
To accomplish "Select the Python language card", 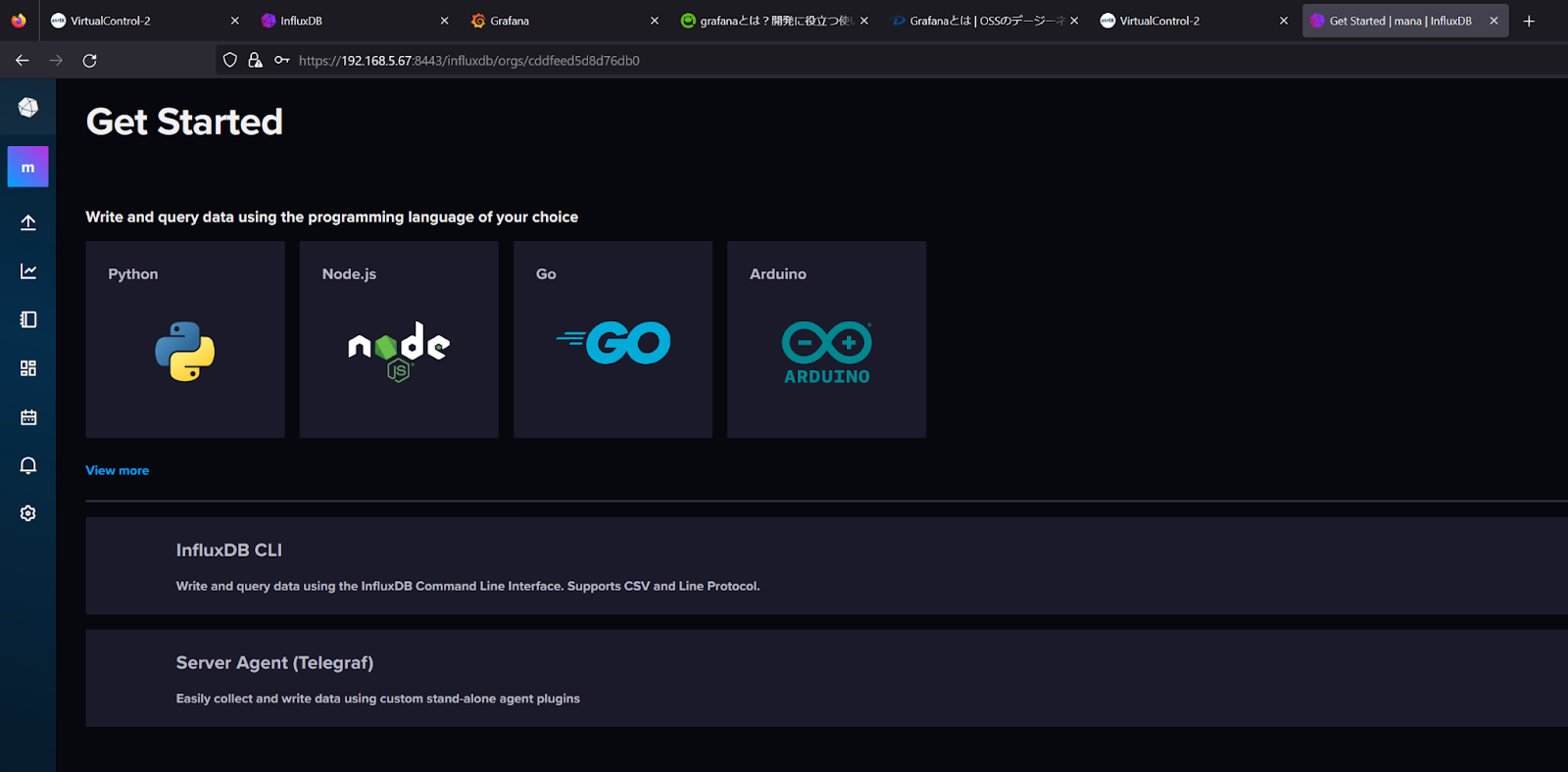I will click(x=185, y=339).
